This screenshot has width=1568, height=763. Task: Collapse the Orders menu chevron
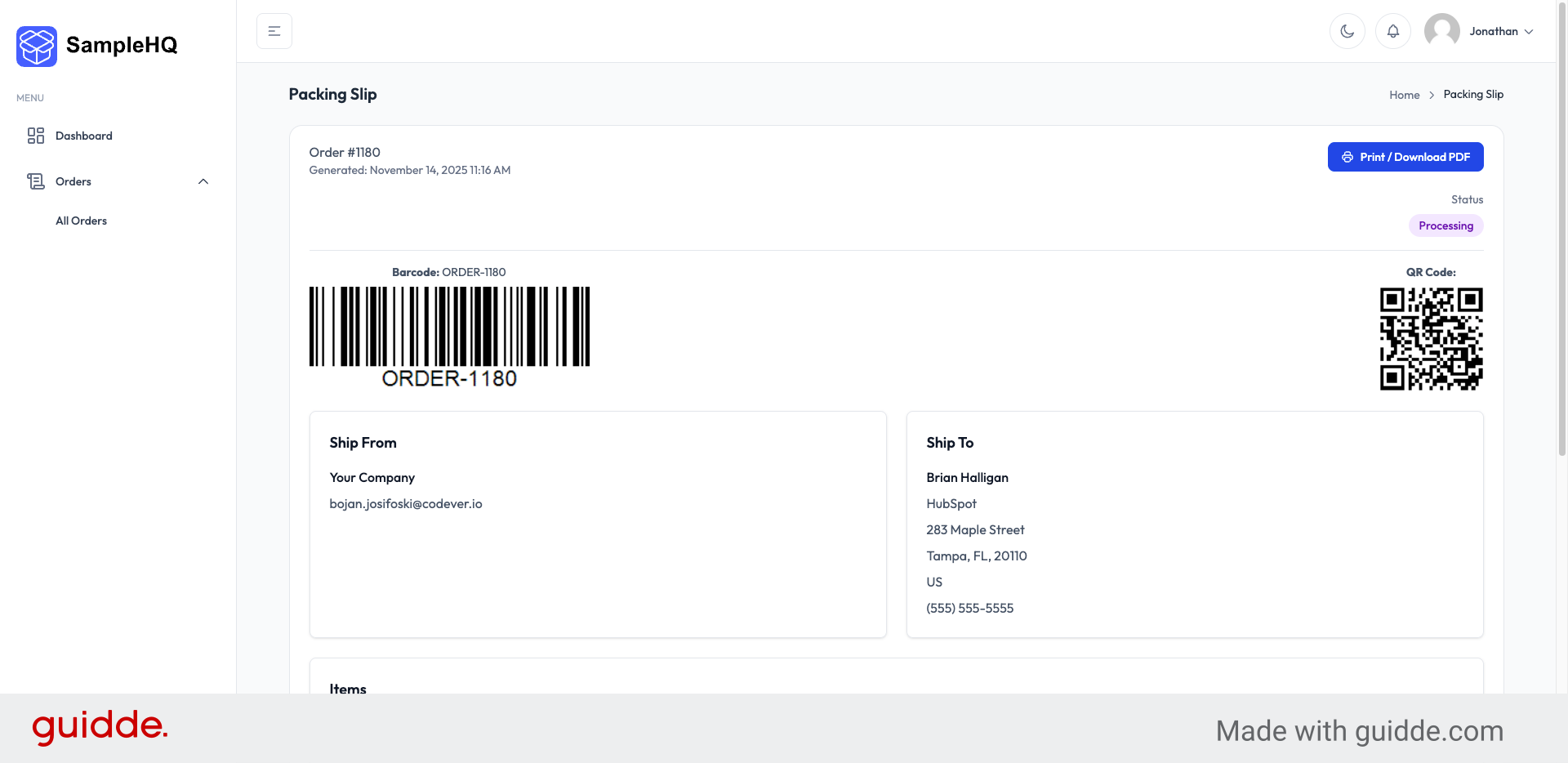click(203, 181)
